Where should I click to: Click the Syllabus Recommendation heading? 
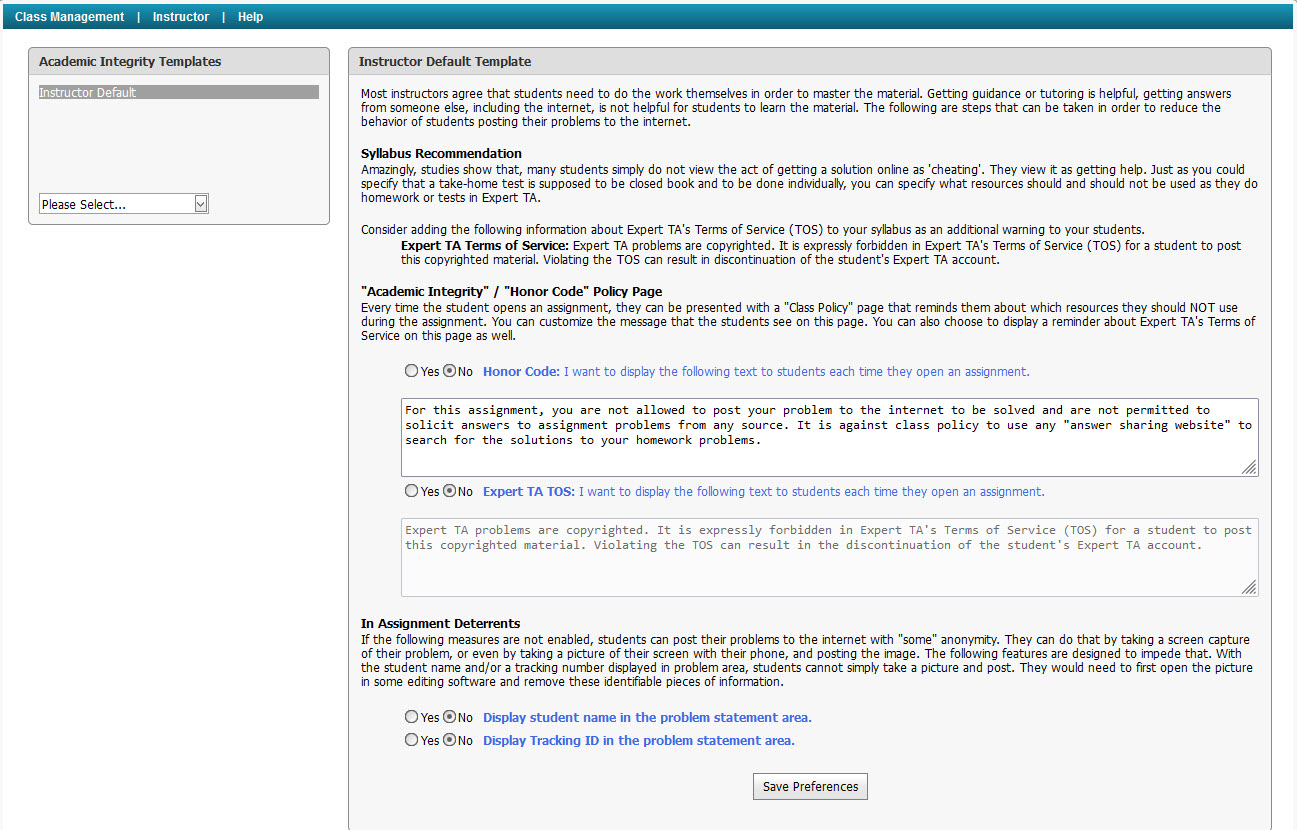pos(441,153)
